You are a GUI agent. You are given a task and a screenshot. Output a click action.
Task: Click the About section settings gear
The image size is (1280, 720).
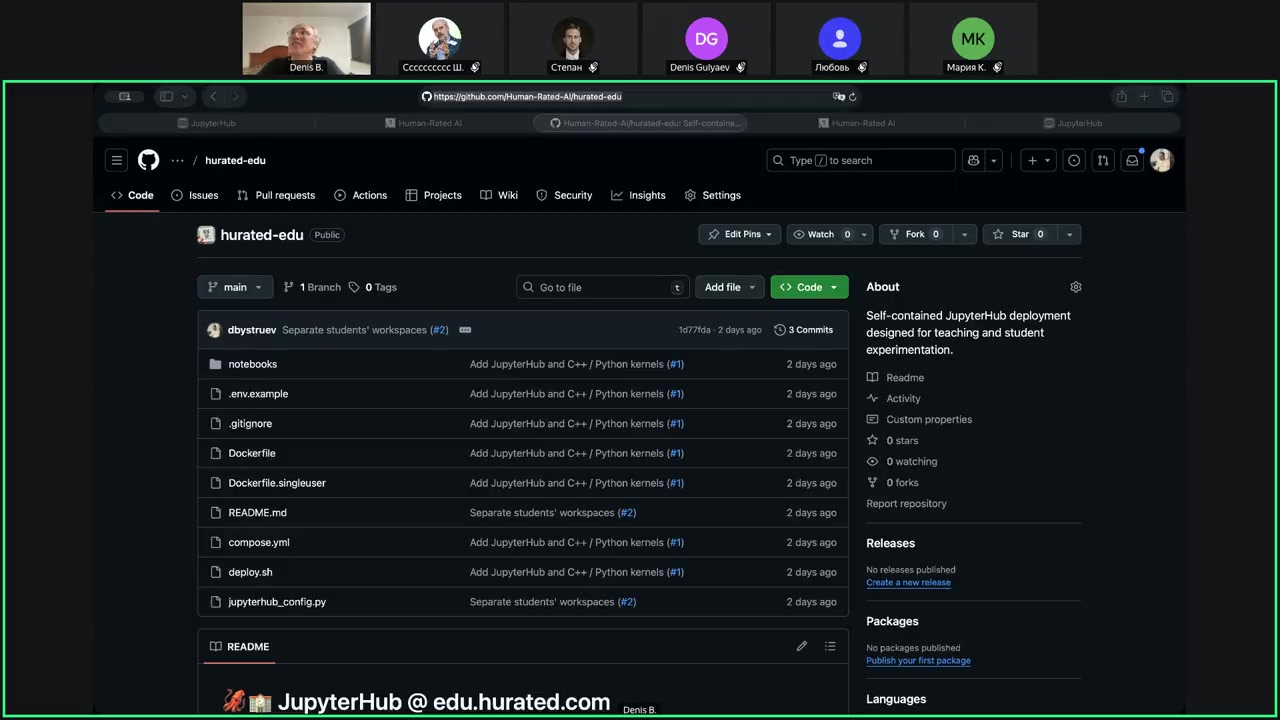pos(1076,287)
